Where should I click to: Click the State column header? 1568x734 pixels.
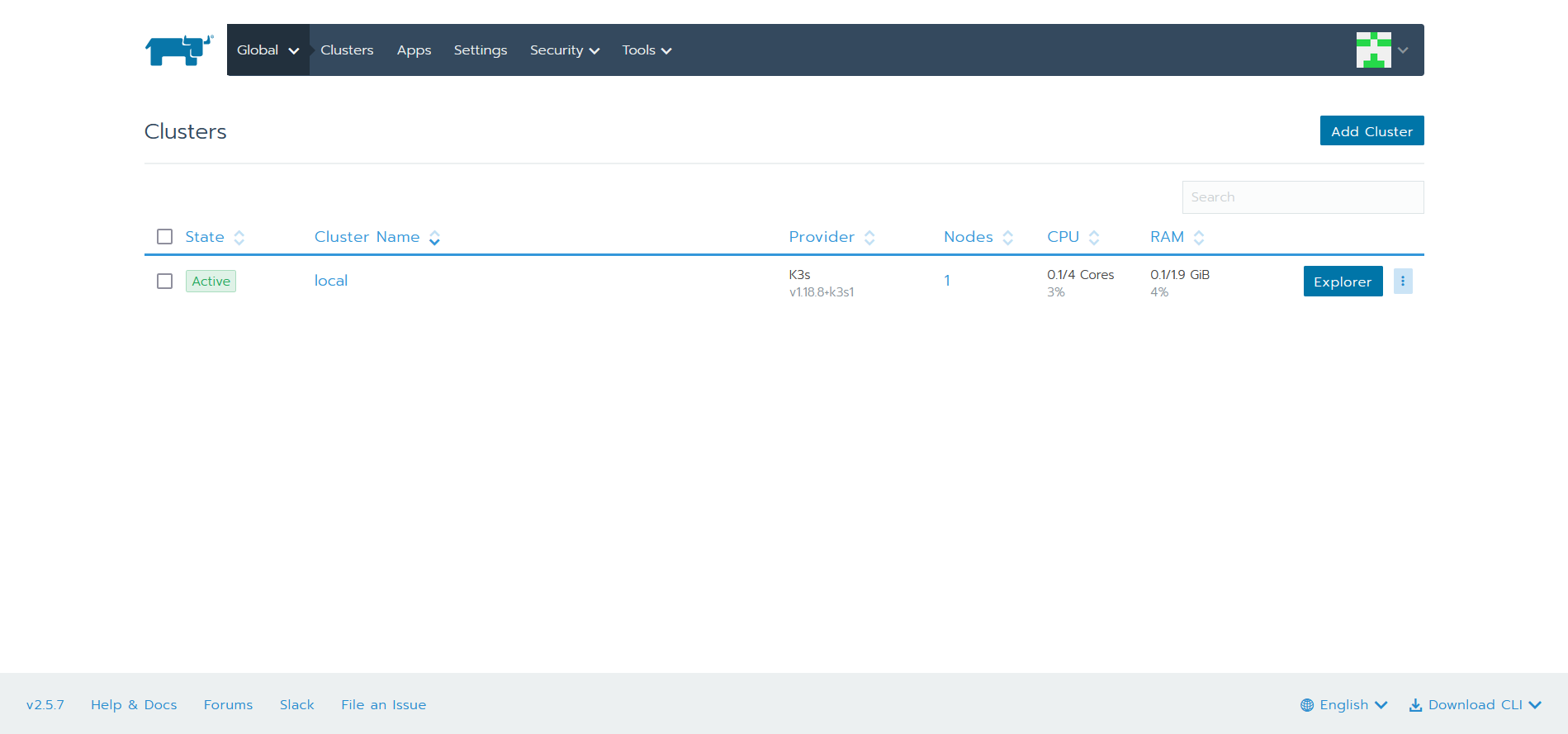point(205,237)
